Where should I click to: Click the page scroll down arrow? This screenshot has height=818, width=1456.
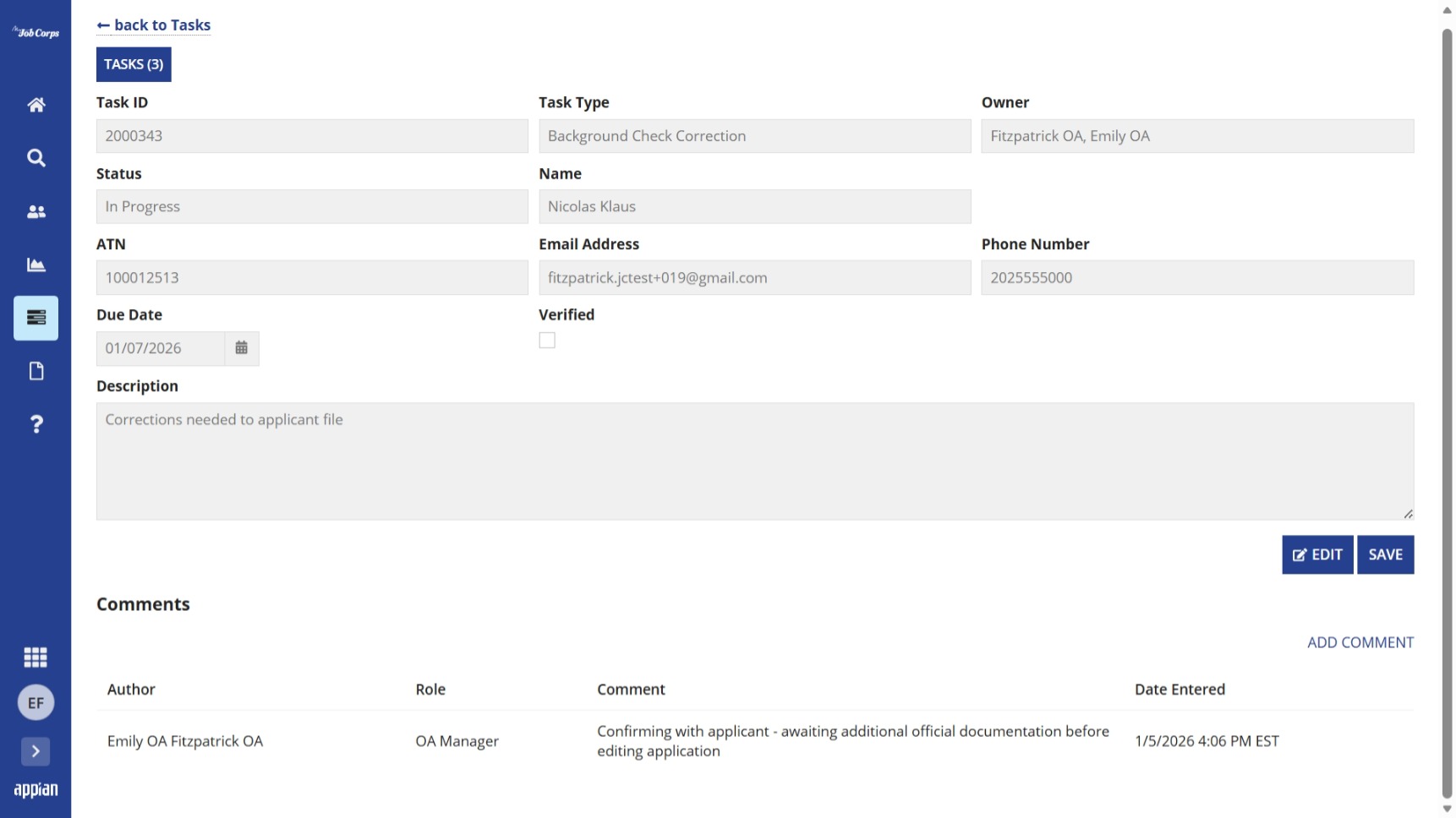1447,809
